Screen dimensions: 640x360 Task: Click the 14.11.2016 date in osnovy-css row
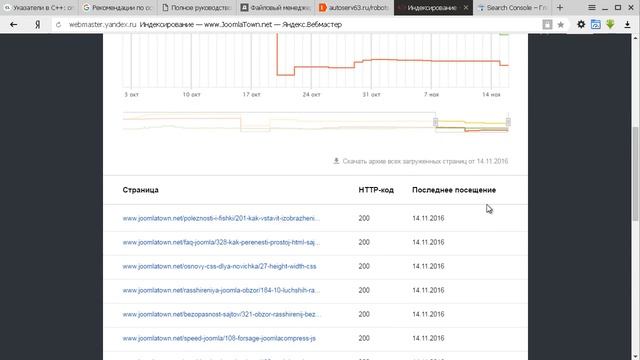[428, 267]
